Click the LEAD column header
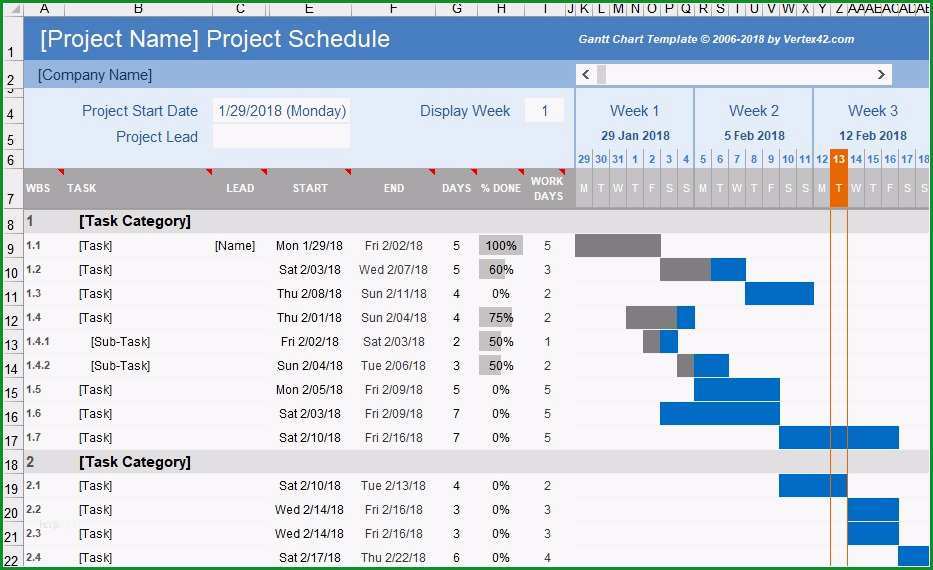 tap(240, 188)
